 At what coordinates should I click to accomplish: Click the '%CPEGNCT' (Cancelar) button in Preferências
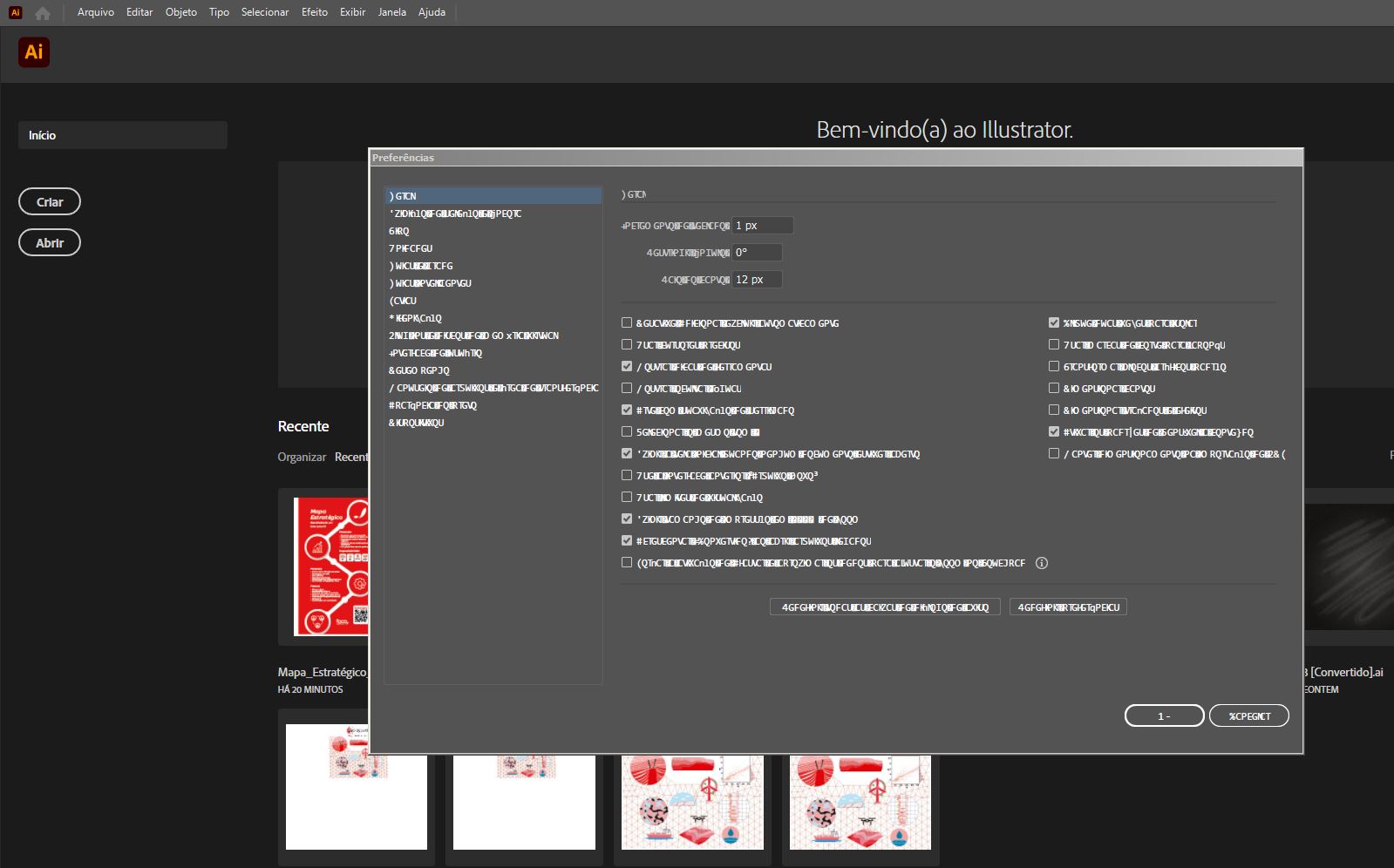point(1249,716)
